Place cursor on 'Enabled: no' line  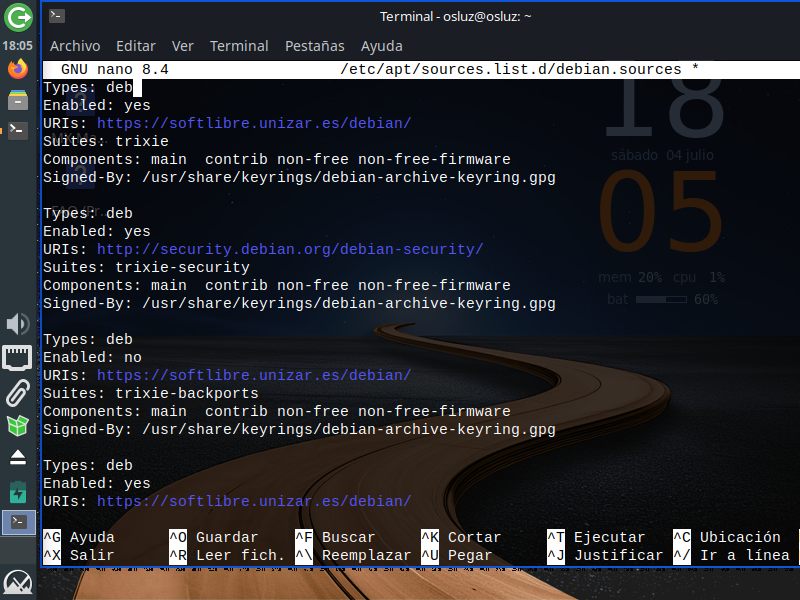click(x=92, y=358)
